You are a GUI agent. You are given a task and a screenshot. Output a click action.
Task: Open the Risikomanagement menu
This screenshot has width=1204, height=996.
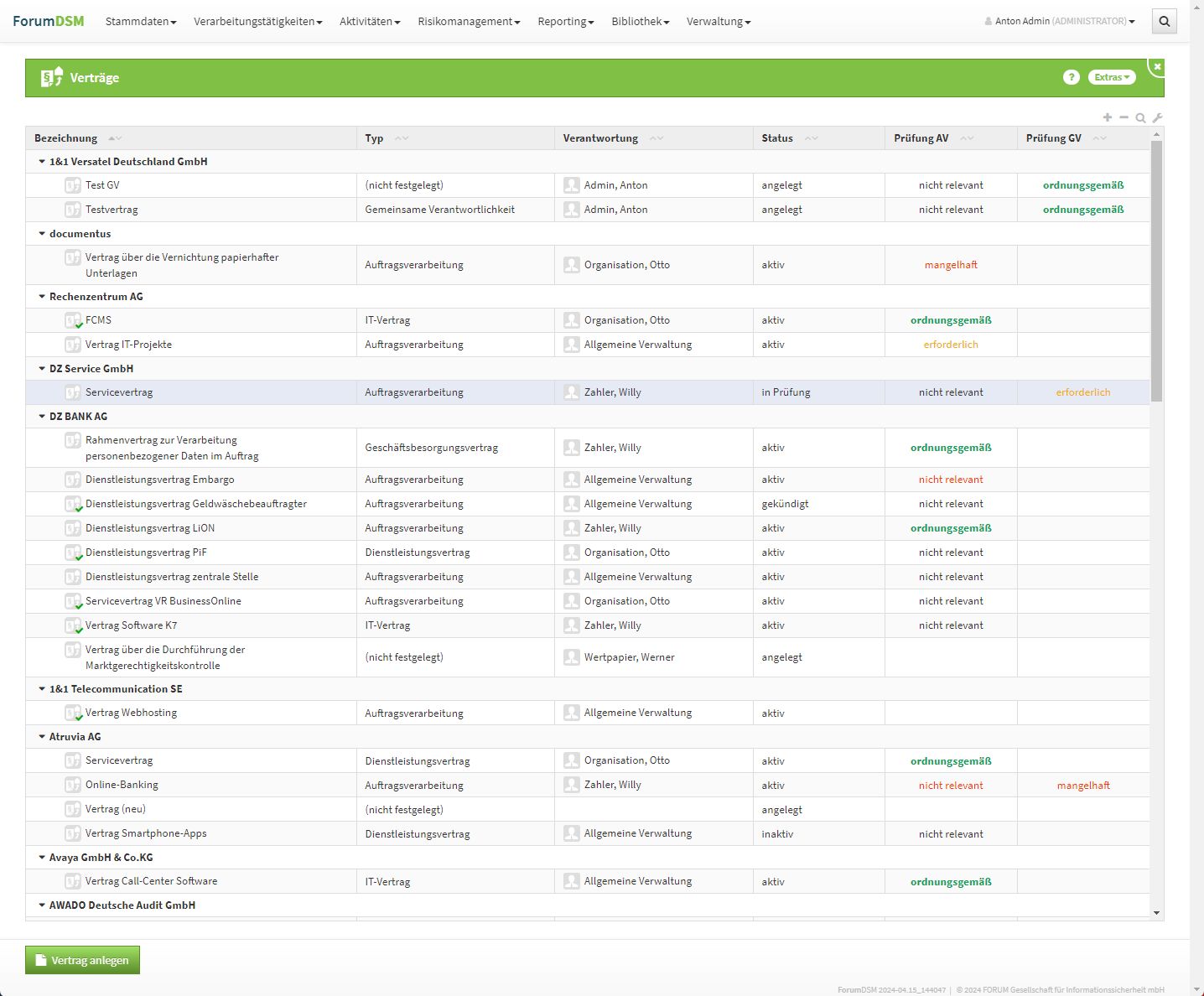point(469,22)
